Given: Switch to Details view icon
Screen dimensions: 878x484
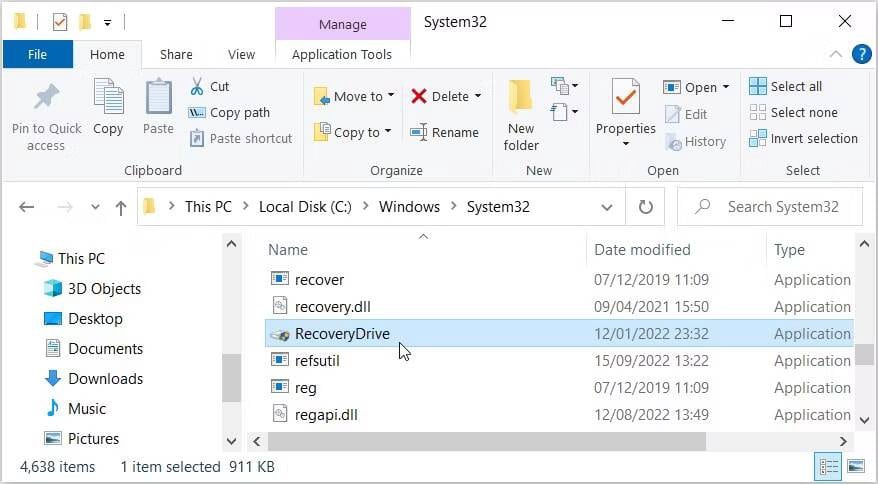Looking at the screenshot, I should (829, 466).
